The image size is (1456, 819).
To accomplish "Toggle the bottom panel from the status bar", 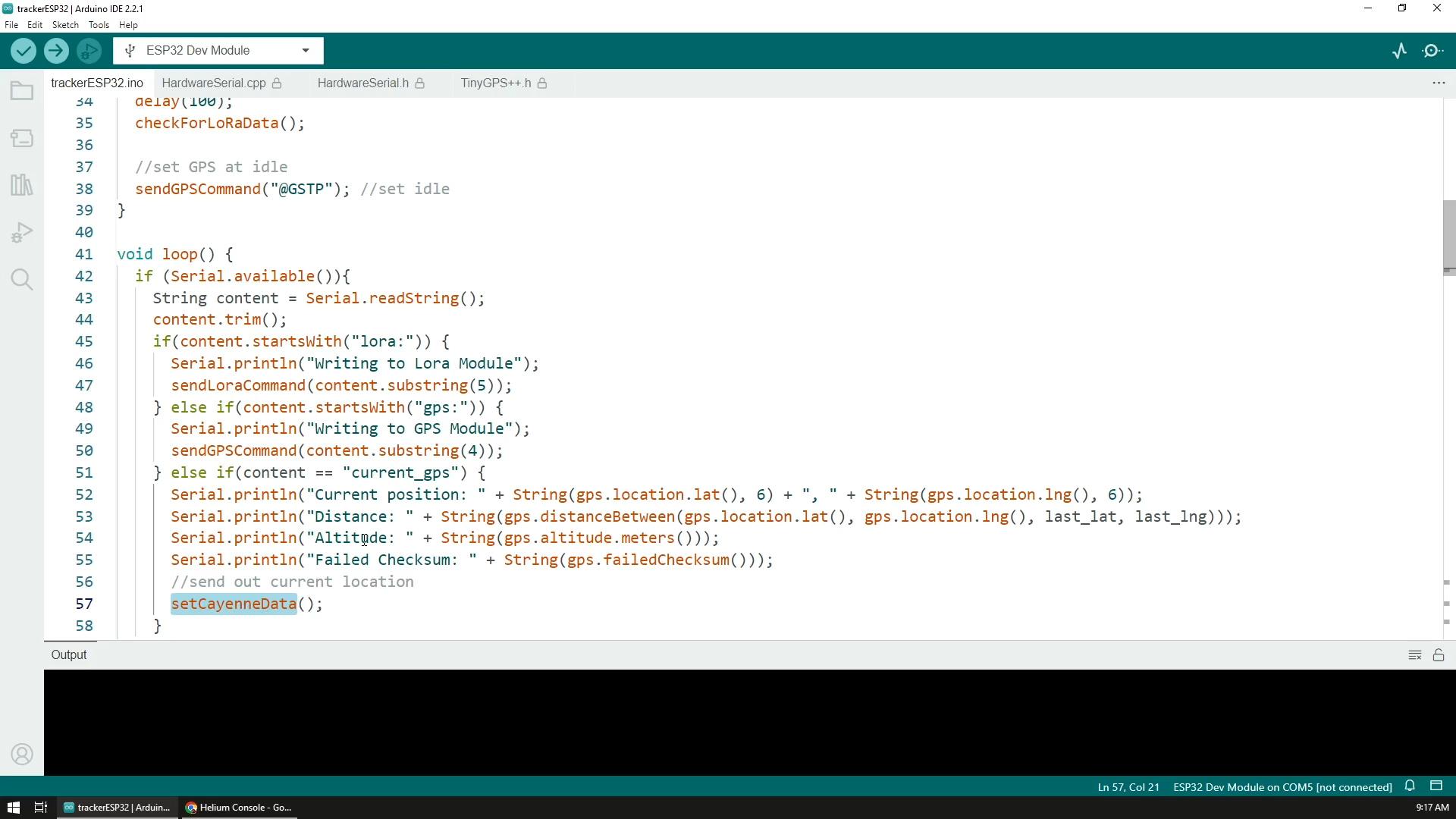I will point(1436,786).
